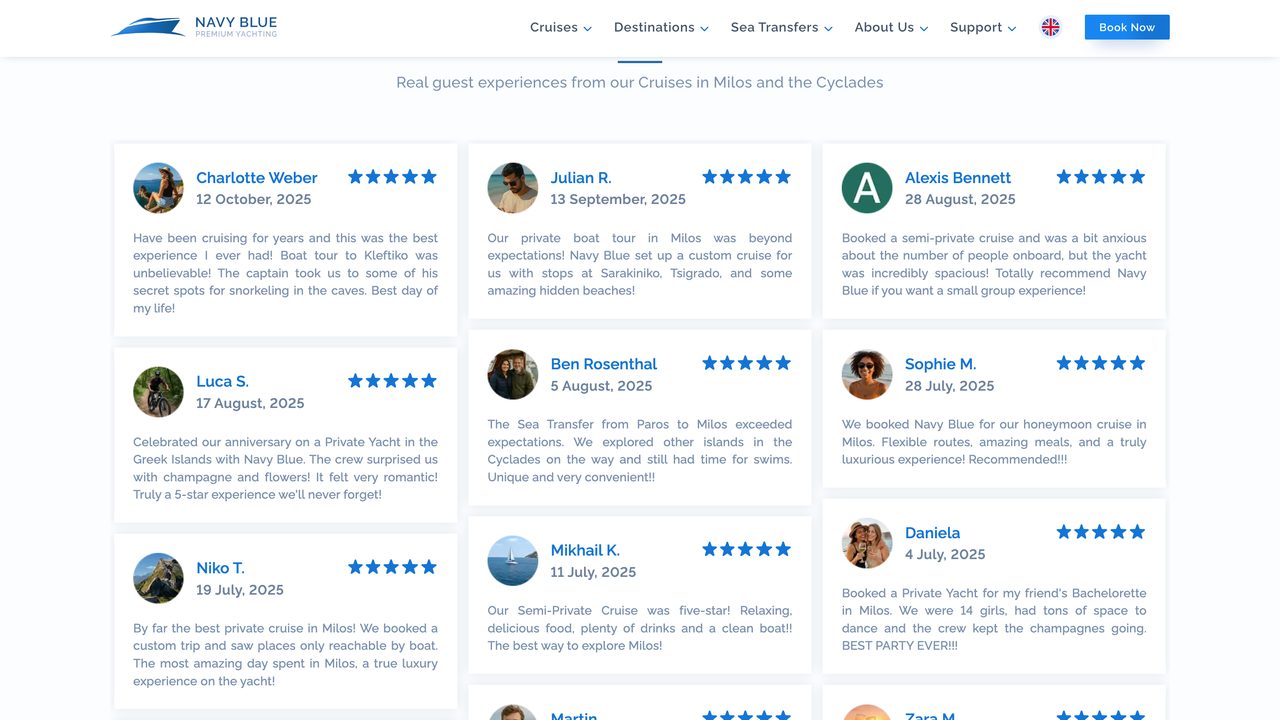
Task: Click the star rating on Luca S.'s review
Action: click(x=392, y=380)
